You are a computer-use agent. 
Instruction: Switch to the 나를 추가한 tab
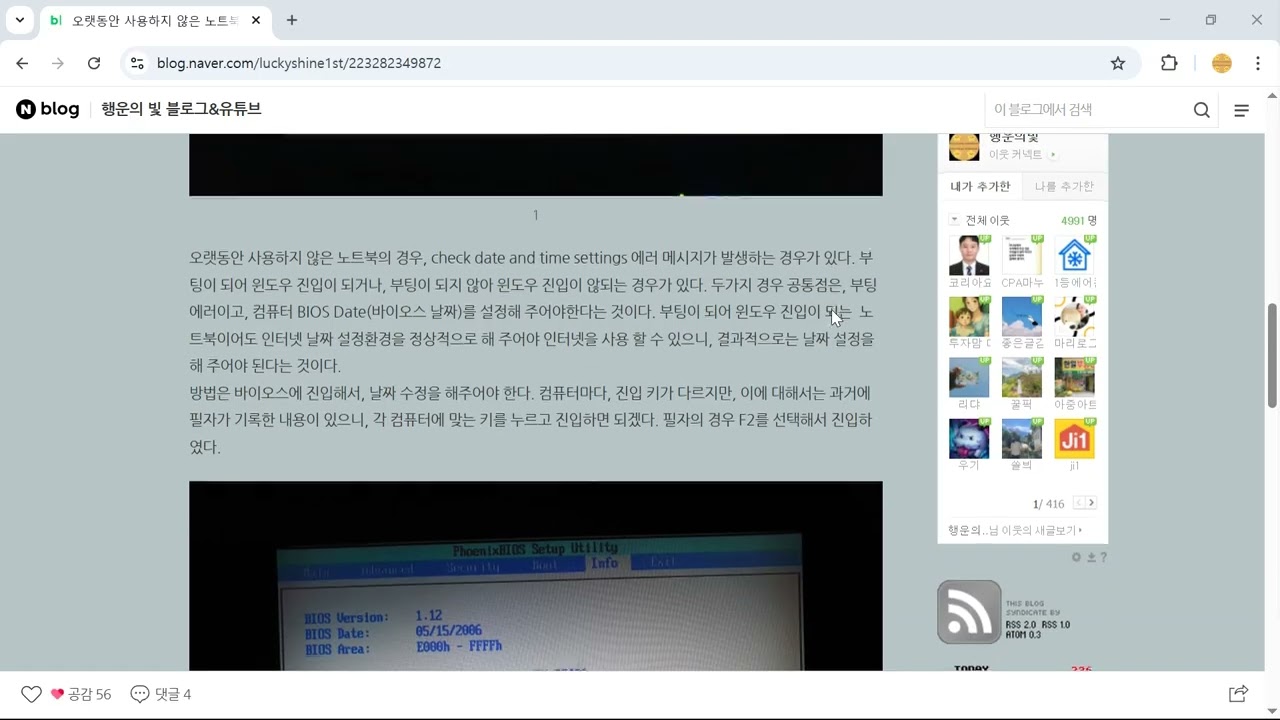pos(1064,186)
